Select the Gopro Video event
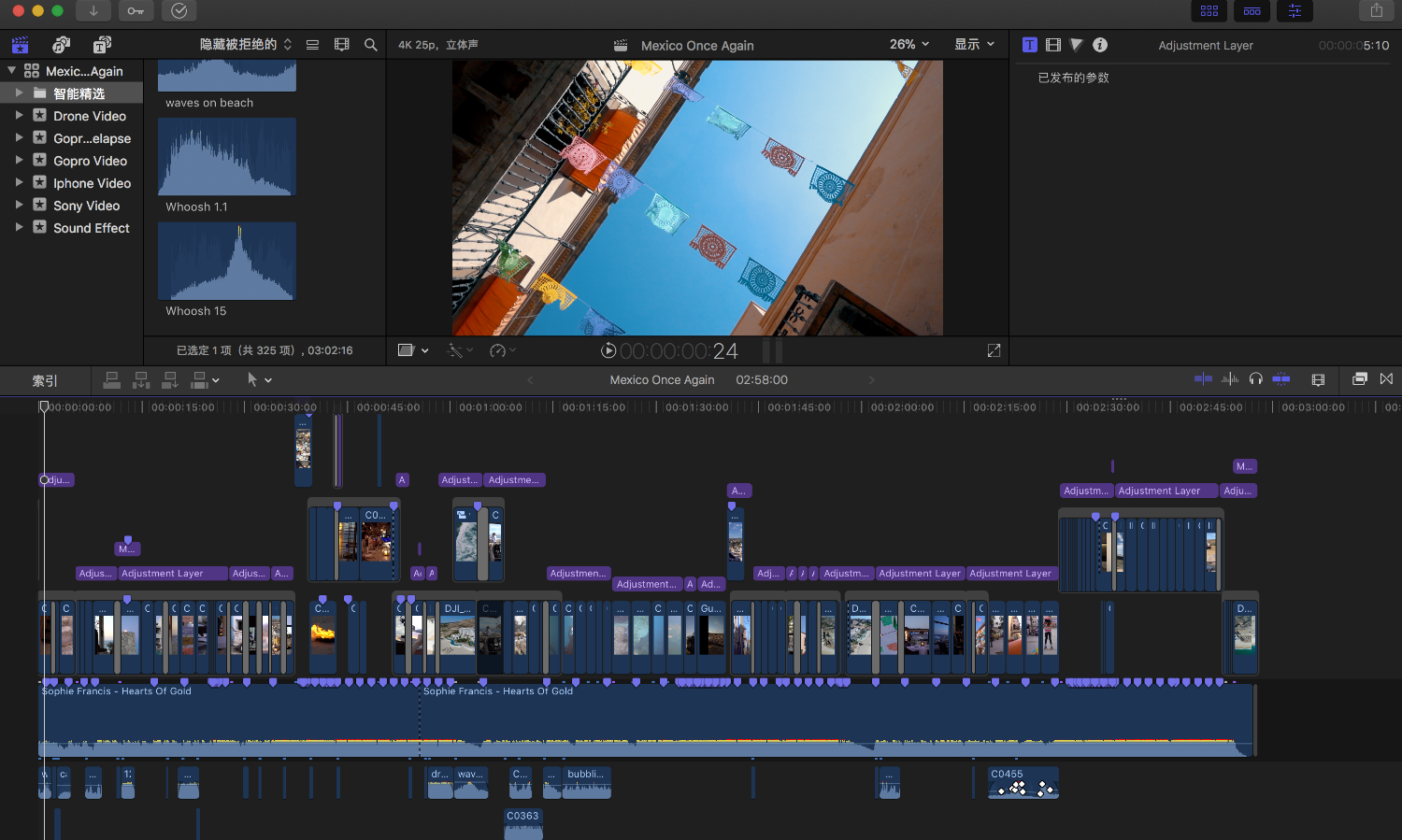 tap(90, 161)
